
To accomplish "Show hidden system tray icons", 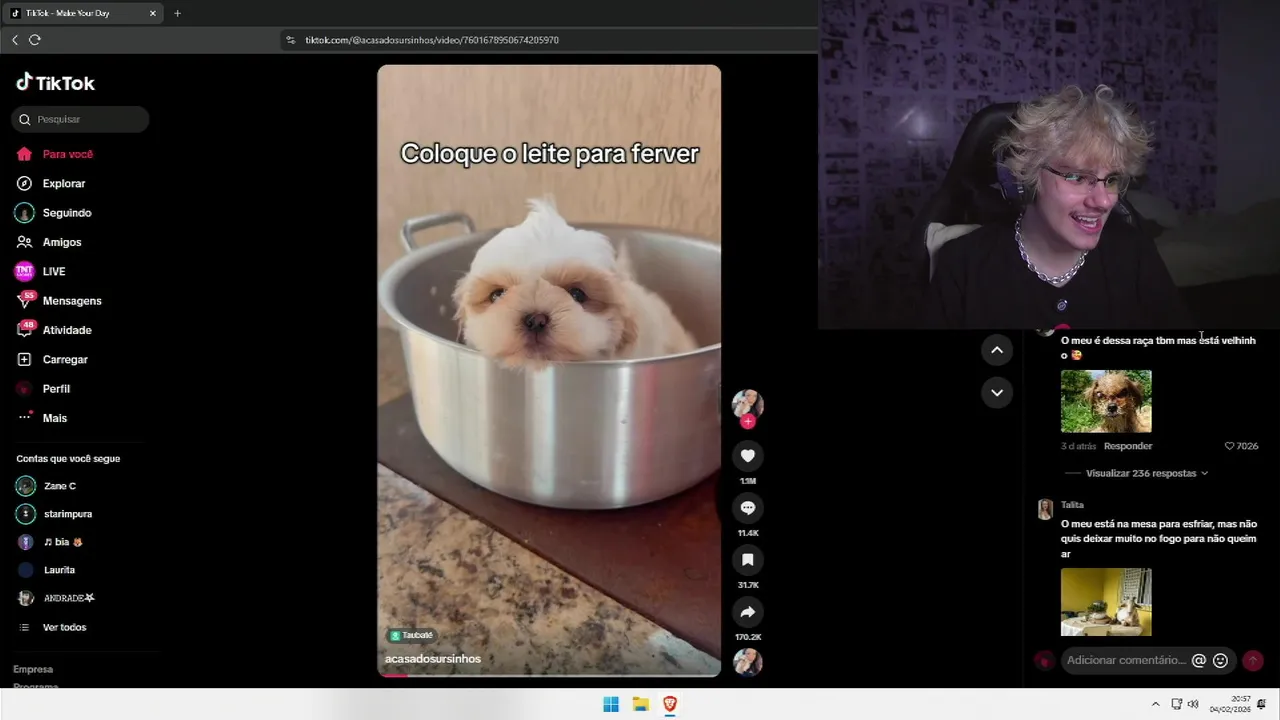I will 1156,704.
